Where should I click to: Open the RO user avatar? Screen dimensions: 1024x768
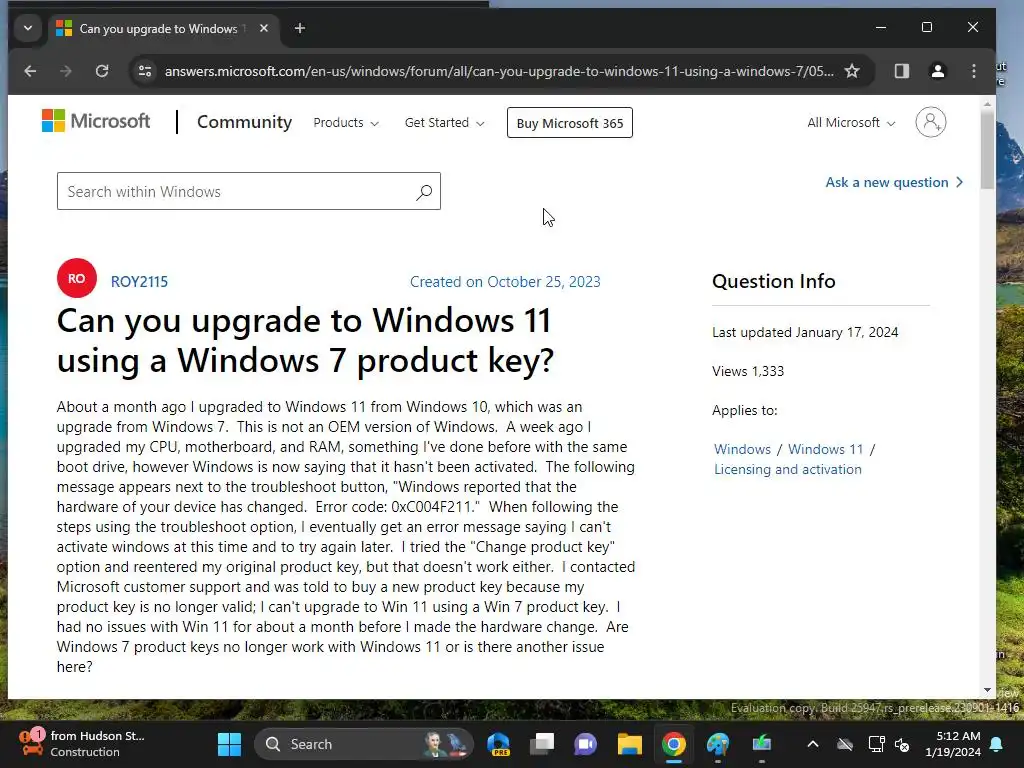[x=76, y=278]
